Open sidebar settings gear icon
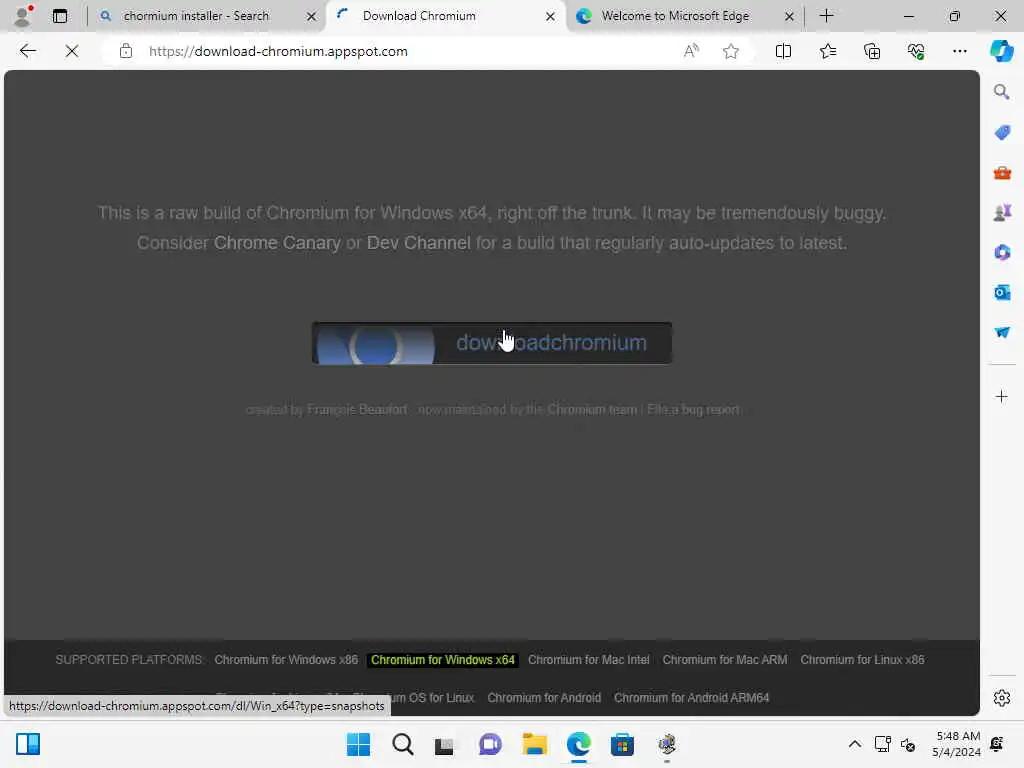Image resolution: width=1024 pixels, height=768 pixels. point(1001,698)
